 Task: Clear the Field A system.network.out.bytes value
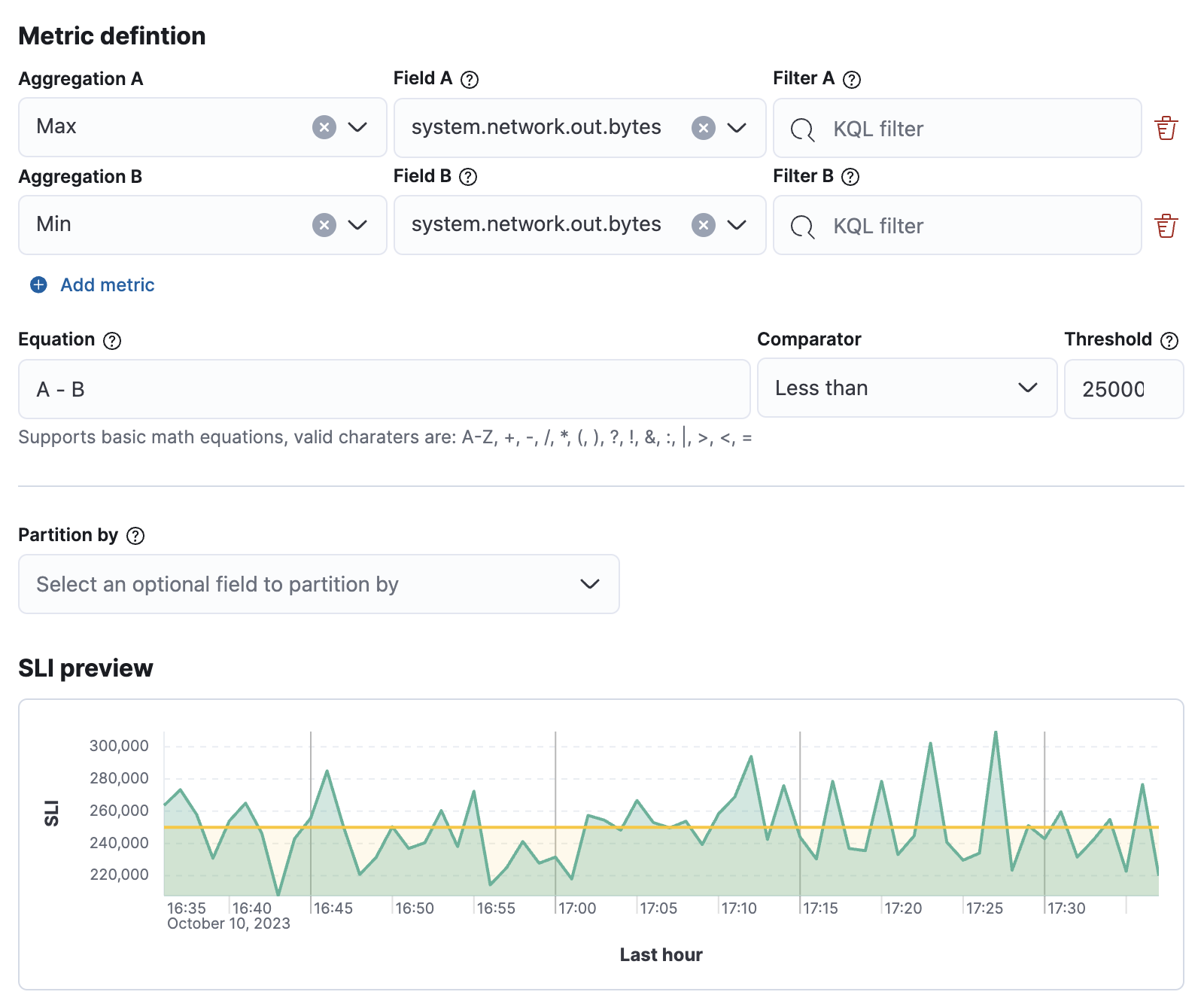[x=704, y=128]
